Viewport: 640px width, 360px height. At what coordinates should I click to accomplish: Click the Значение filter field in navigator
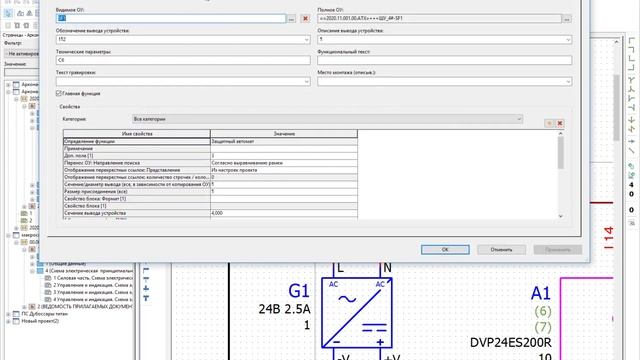[21, 72]
